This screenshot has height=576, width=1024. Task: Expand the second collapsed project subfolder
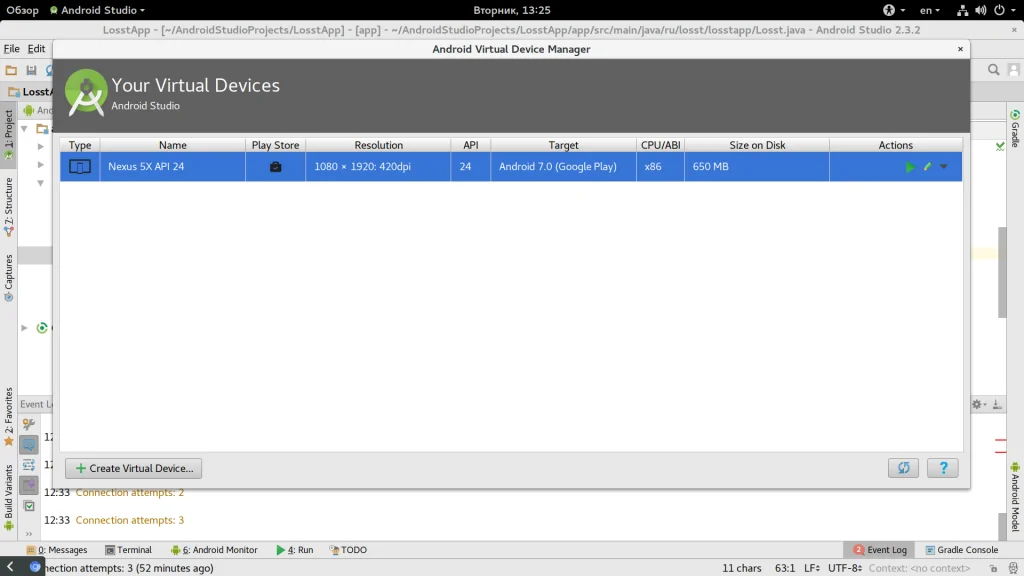[40, 165]
